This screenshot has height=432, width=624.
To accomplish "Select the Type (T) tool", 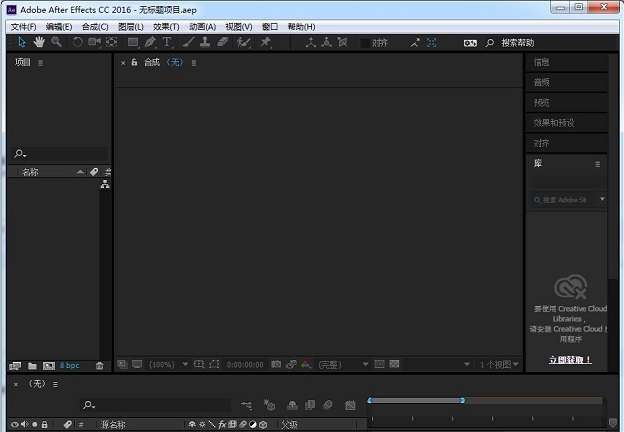I will point(167,42).
